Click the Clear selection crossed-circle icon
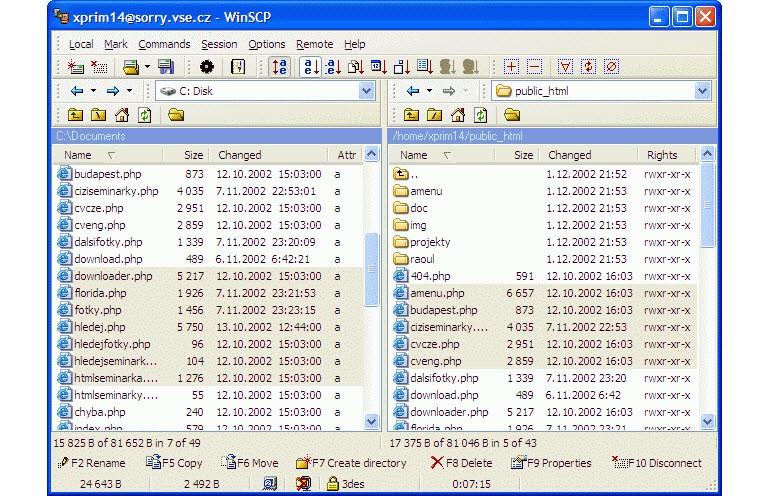This screenshot has height=496, width=770. click(x=611, y=67)
